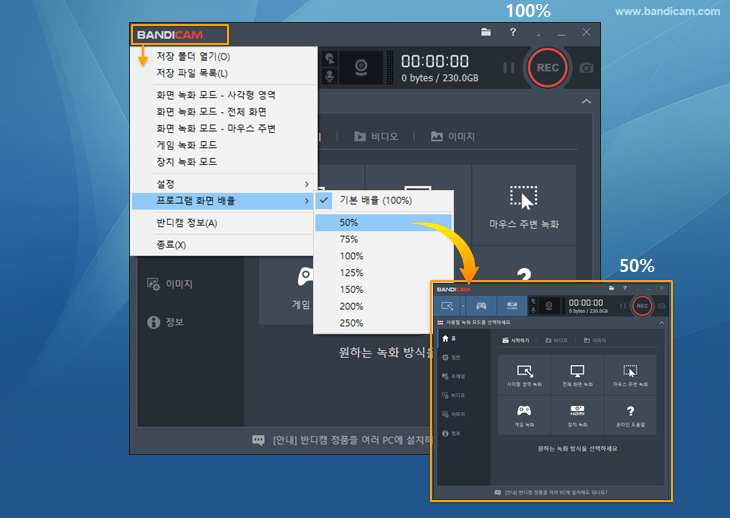Select 화면 녹화 모드 - 전체 화면

point(223,112)
